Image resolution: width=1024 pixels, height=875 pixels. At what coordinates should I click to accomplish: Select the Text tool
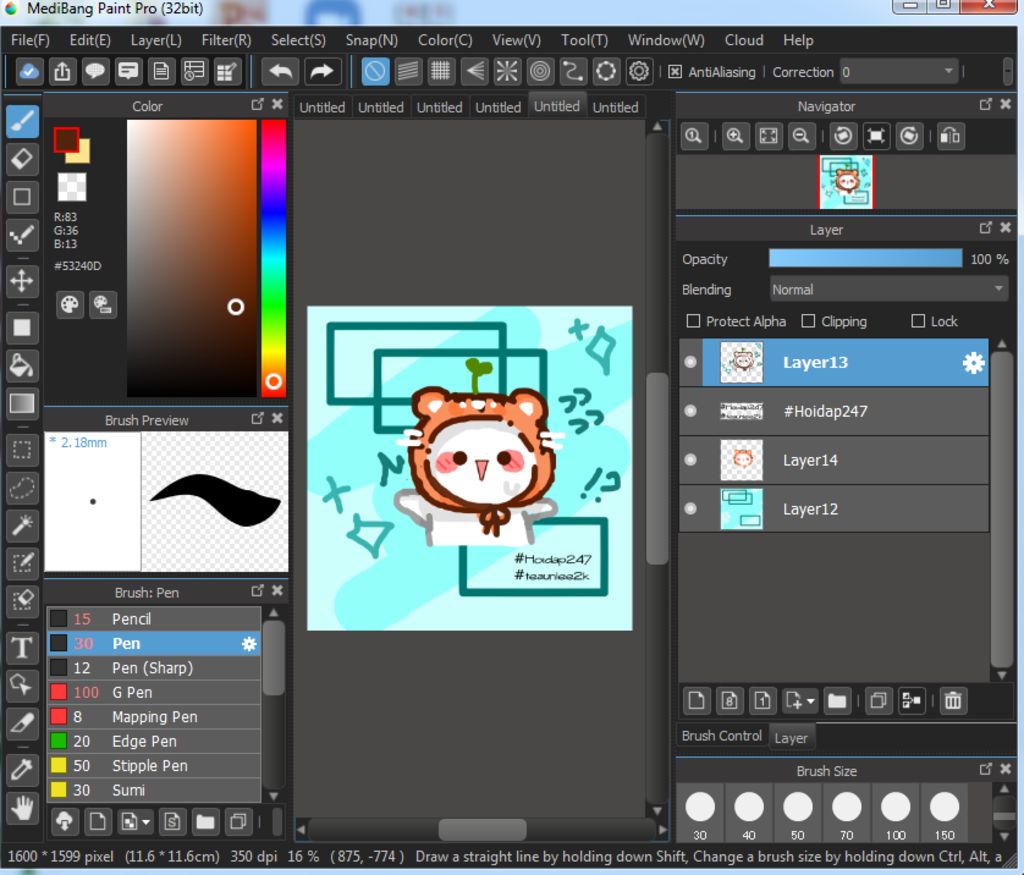[22, 648]
